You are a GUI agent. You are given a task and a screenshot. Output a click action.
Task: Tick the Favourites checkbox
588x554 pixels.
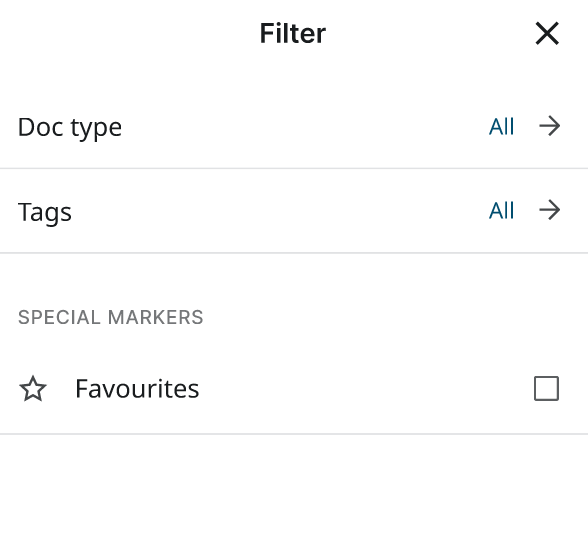tap(546, 389)
